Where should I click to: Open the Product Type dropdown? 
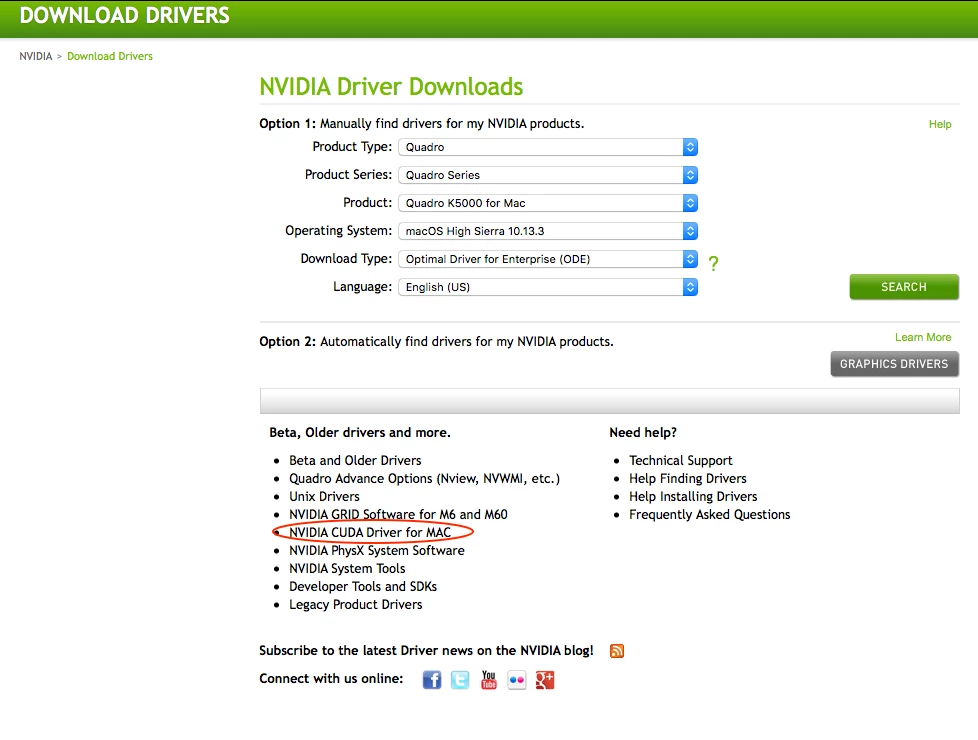pyautogui.click(x=548, y=147)
